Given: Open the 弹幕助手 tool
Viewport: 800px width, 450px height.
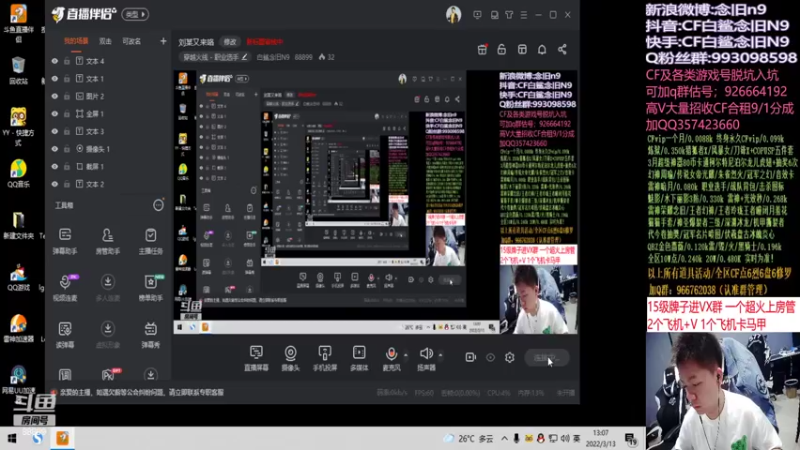Looking at the screenshot, I should pos(65,241).
